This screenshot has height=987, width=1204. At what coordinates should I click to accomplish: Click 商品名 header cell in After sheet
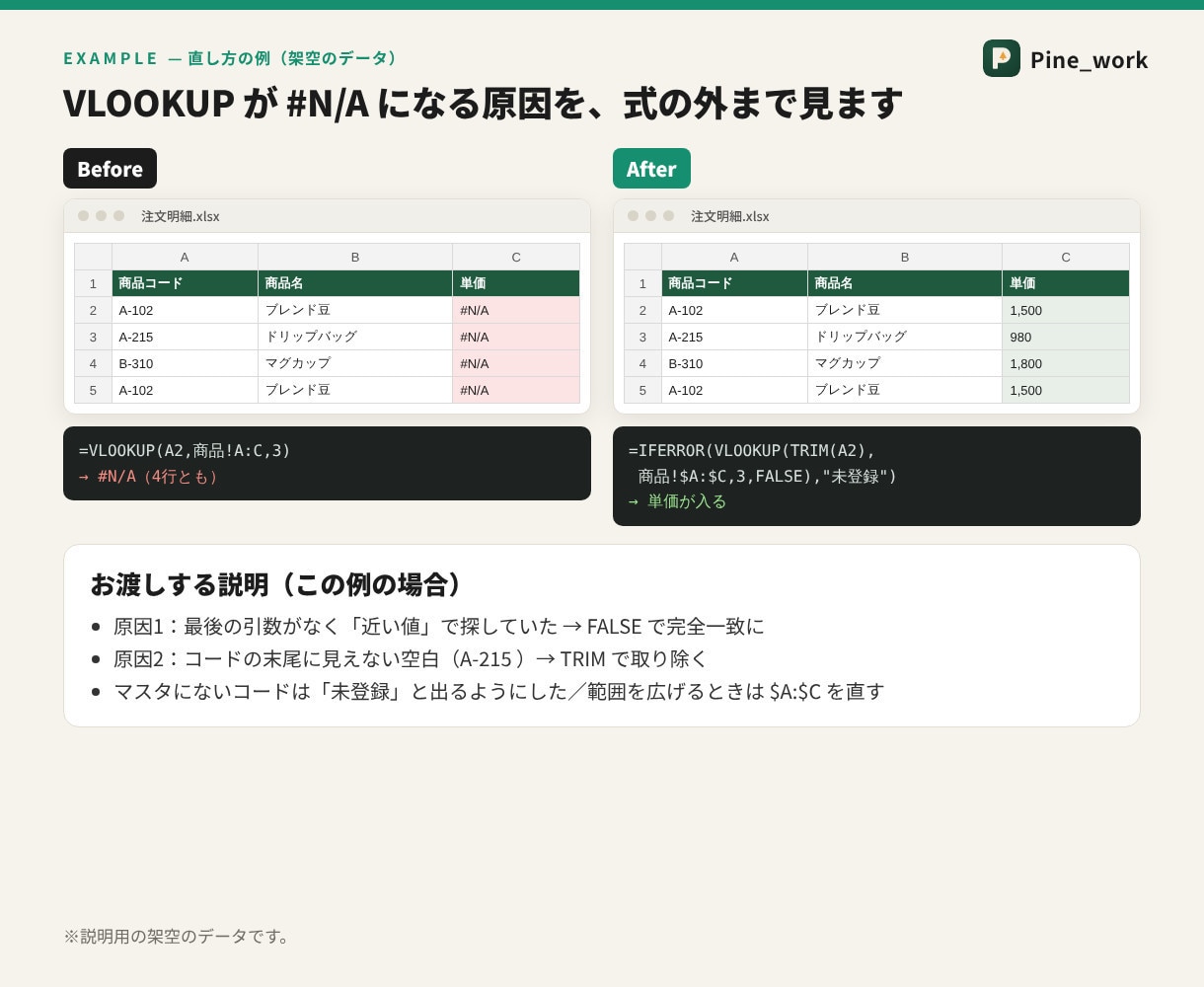[x=905, y=283]
